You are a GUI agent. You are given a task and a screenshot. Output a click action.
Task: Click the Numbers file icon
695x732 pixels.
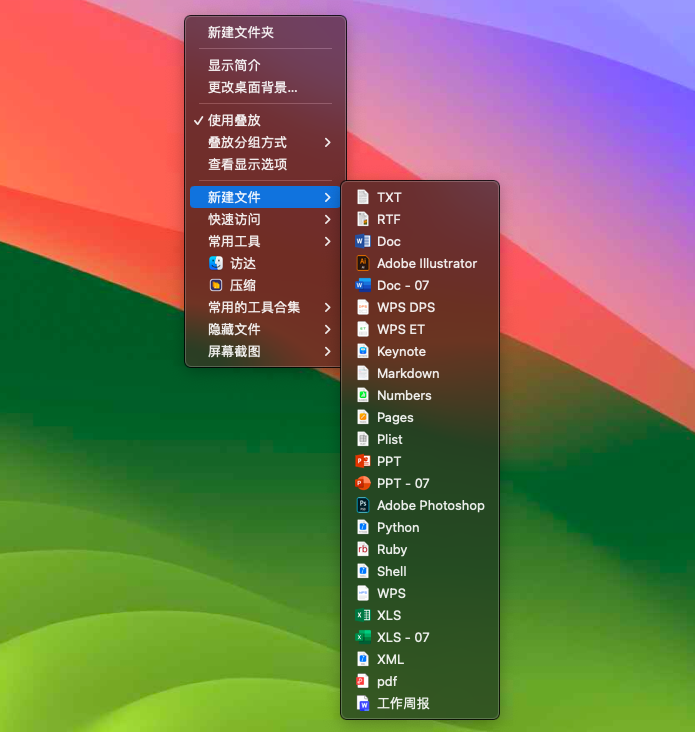[363, 395]
